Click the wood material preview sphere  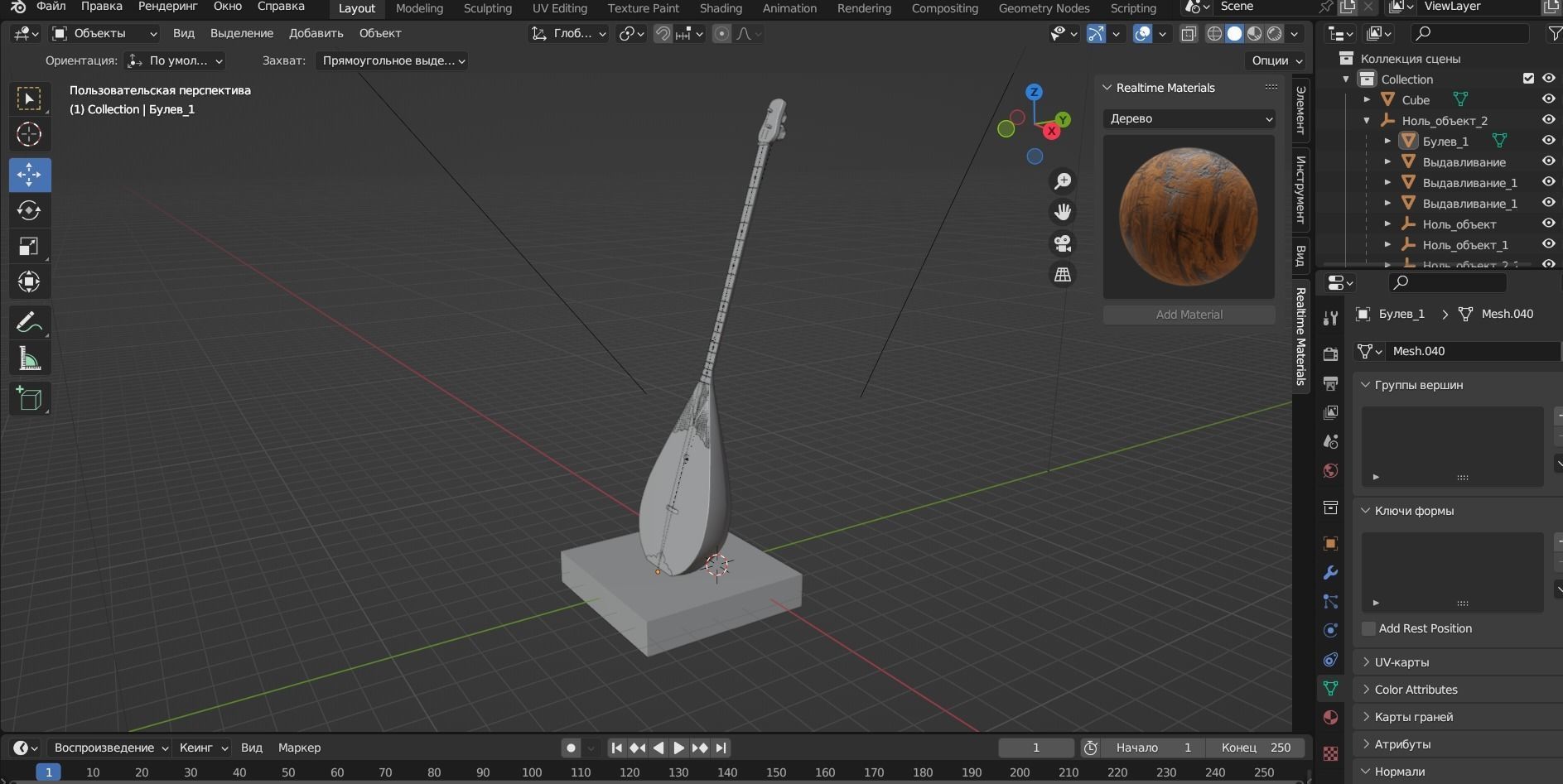click(x=1189, y=216)
